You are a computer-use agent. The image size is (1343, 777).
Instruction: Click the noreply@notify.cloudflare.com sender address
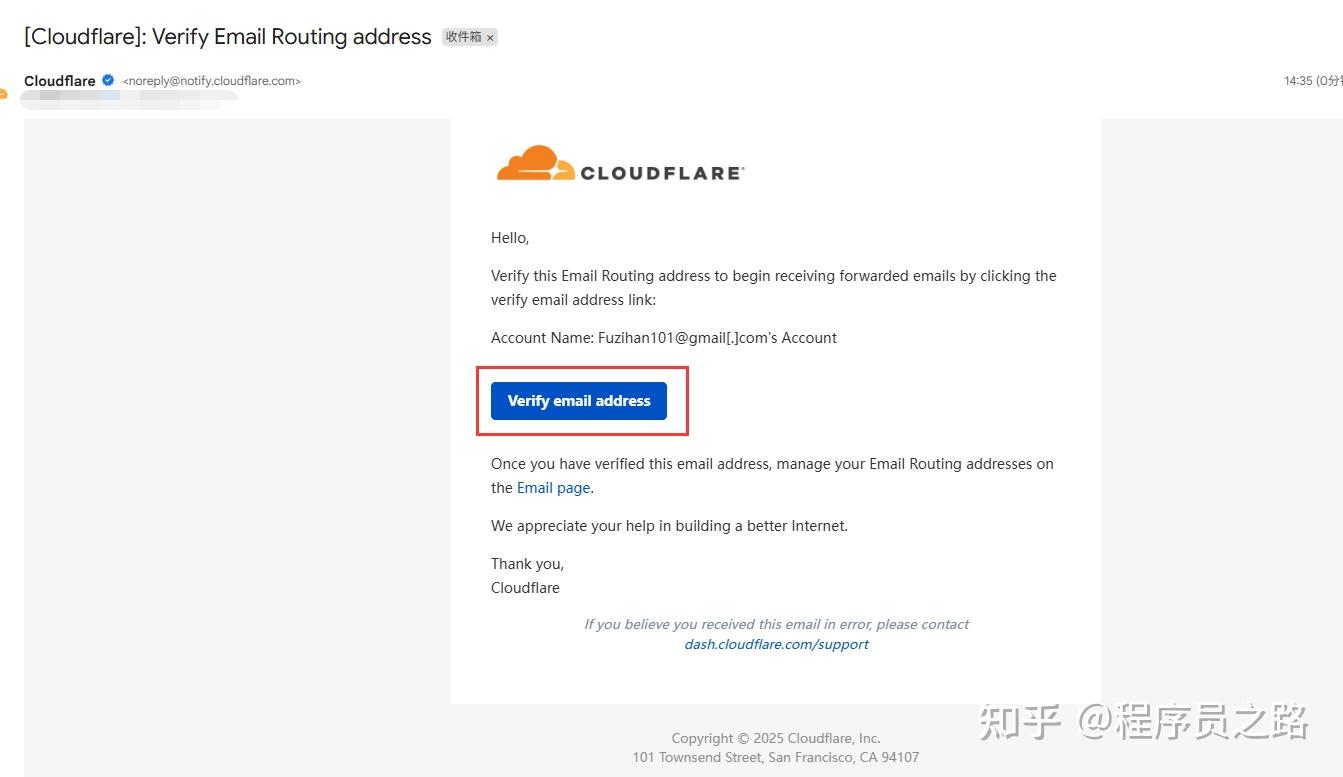pos(212,81)
